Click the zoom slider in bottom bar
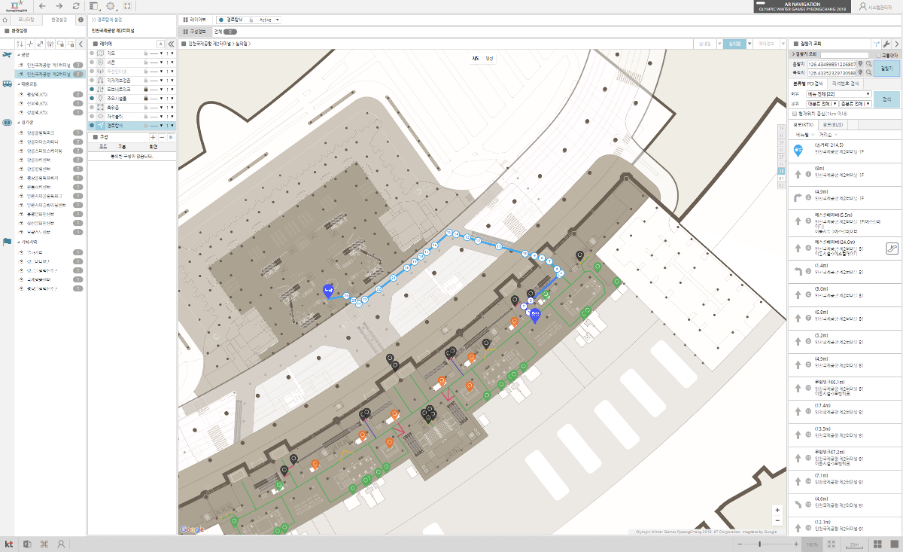Image resolution: width=904 pixels, height=552 pixels. (760, 544)
